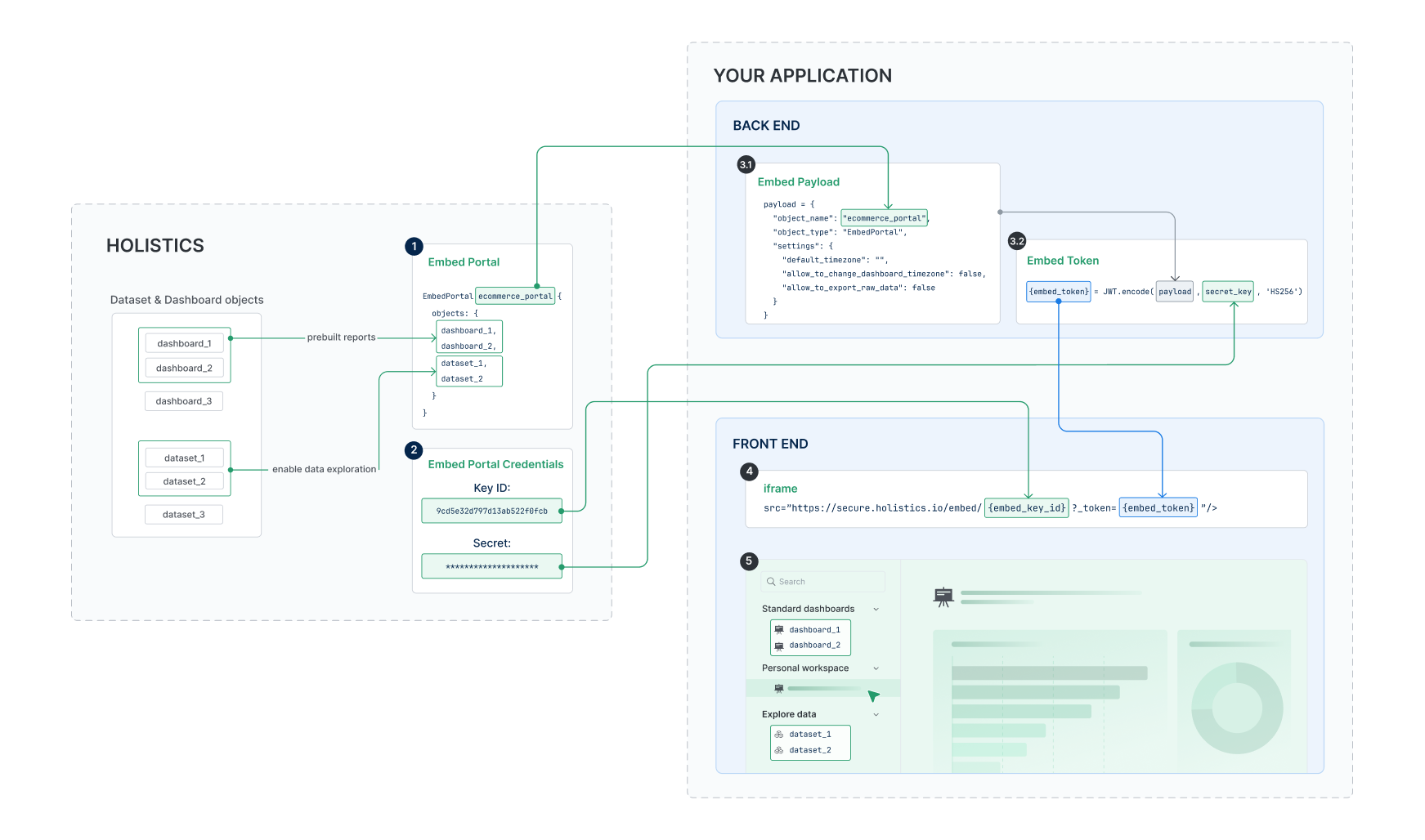The height and width of the screenshot is (840, 1425).
Task: Select the highlighted Personal workspace dashboard row
Action: pyautogui.click(x=823, y=689)
